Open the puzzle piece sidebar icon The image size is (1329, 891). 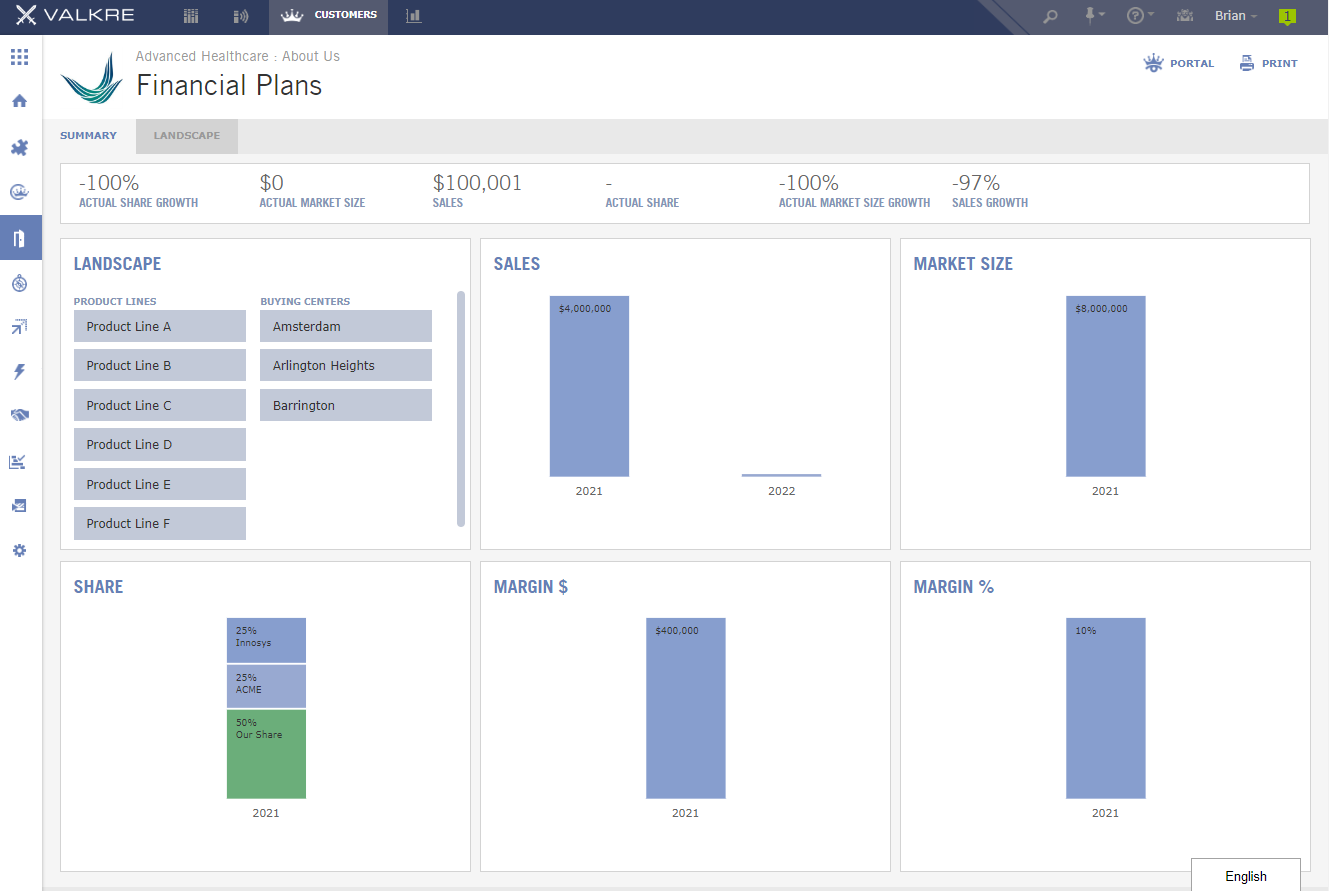(x=19, y=147)
